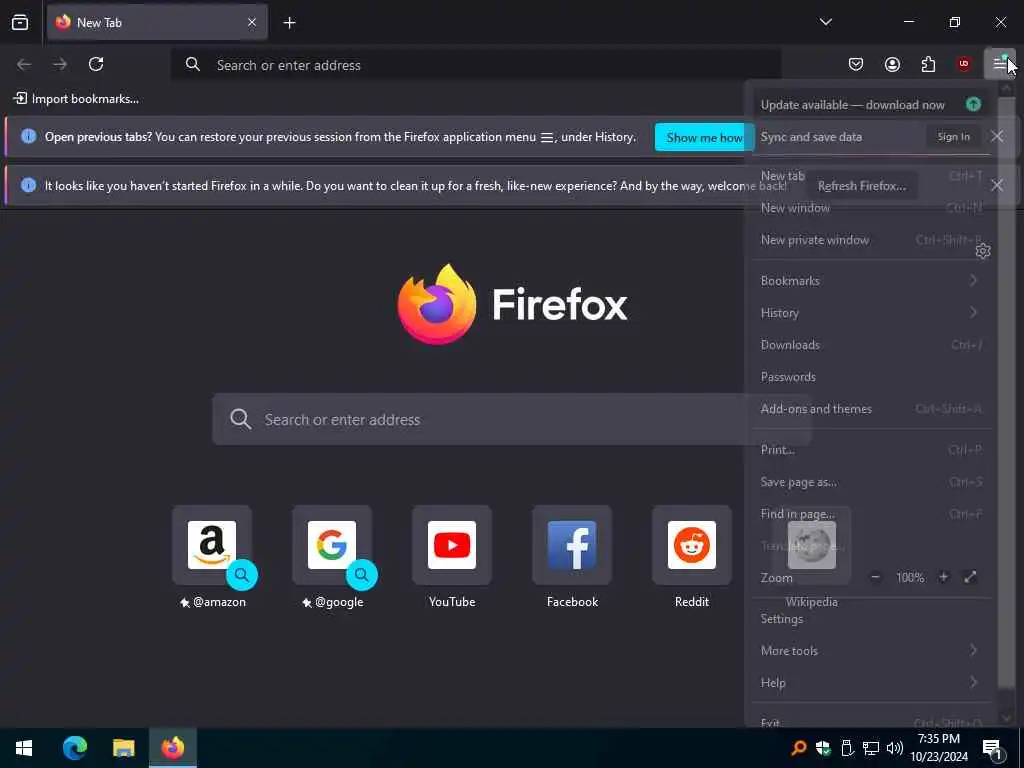
Task: Open the Facebook shortcut tile
Action: click(572, 545)
